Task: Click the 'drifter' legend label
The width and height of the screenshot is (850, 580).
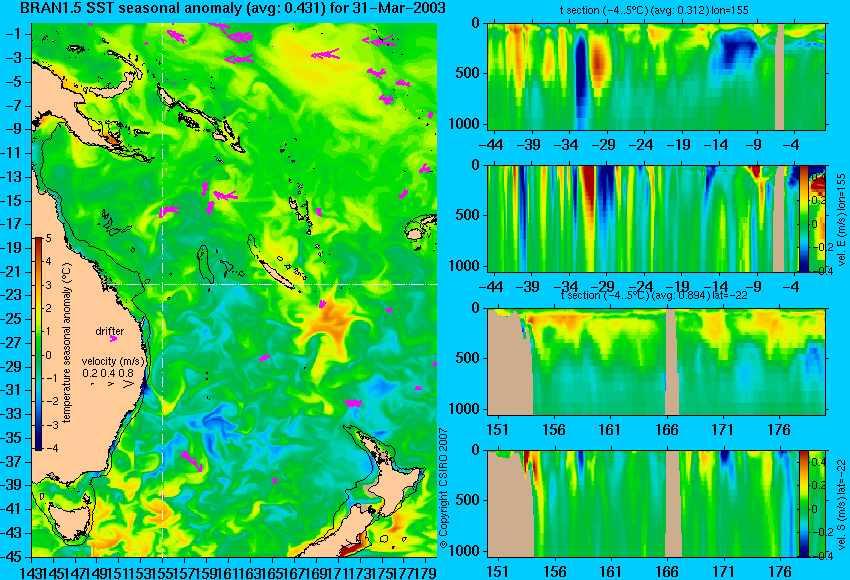Action: tap(110, 331)
